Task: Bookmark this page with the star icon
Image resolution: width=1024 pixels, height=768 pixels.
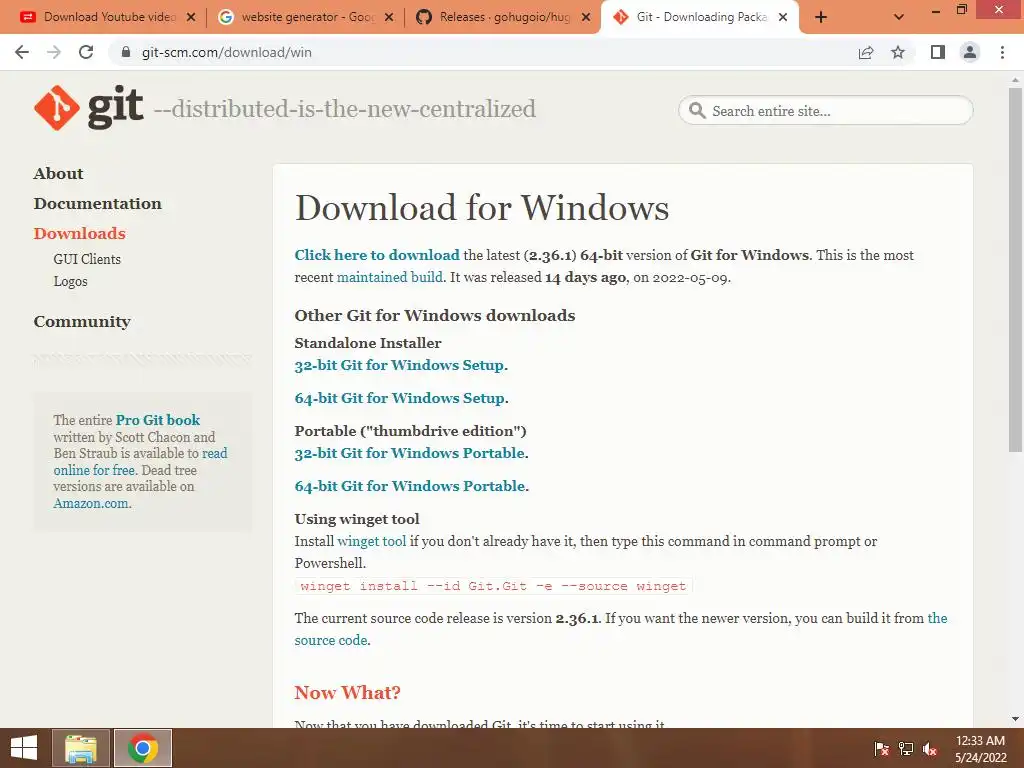Action: 898,52
